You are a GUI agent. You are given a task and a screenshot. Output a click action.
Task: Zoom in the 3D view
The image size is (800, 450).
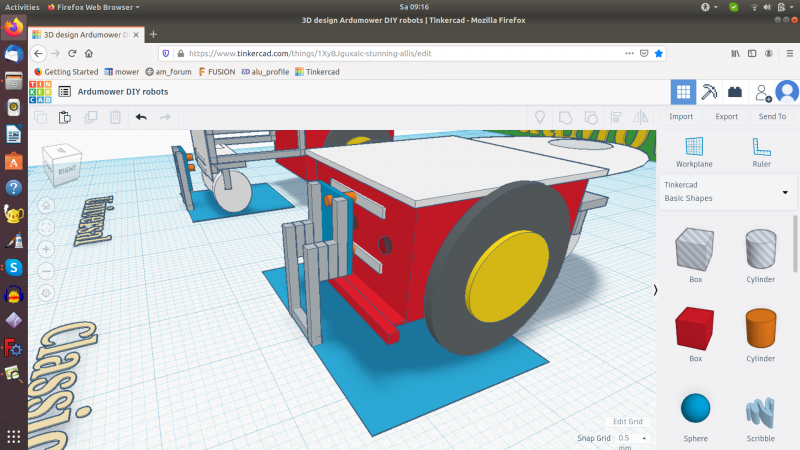tap(46, 249)
